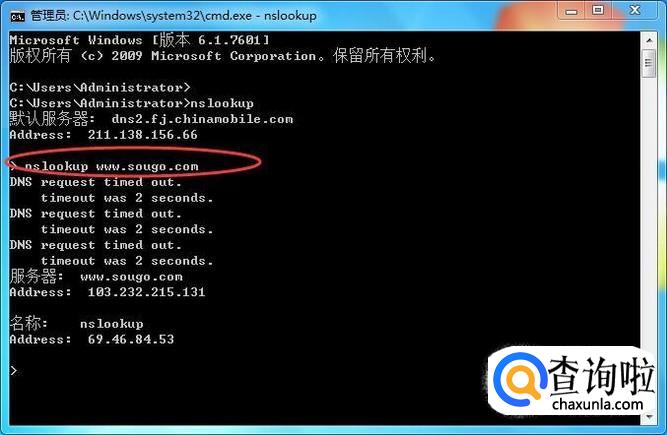Click the scrollbar down arrow
Screen dimensions: 667x435
[x=649, y=417]
